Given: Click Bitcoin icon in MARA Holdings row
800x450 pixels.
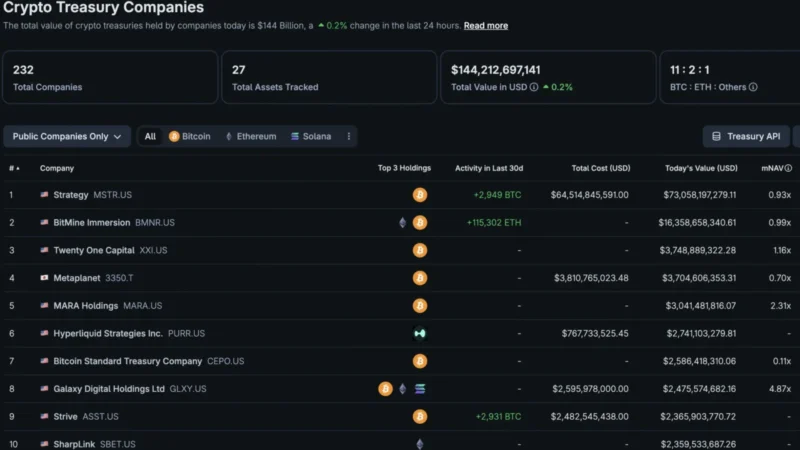Looking at the screenshot, I should (420, 306).
